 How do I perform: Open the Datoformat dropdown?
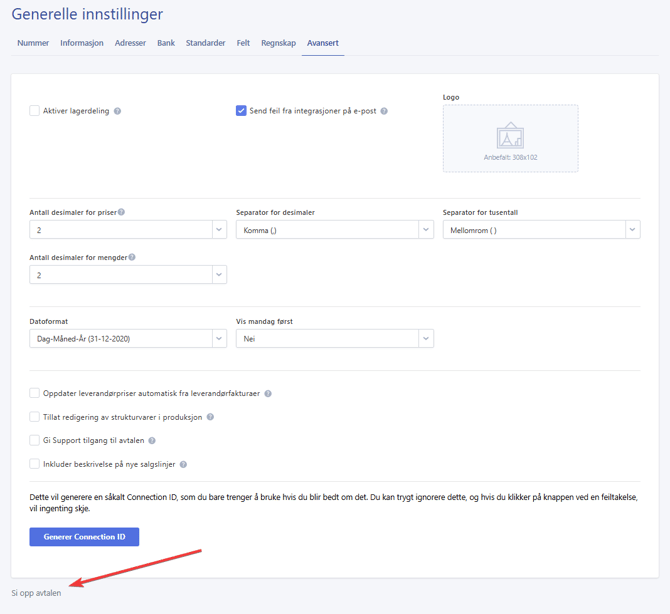coord(128,339)
